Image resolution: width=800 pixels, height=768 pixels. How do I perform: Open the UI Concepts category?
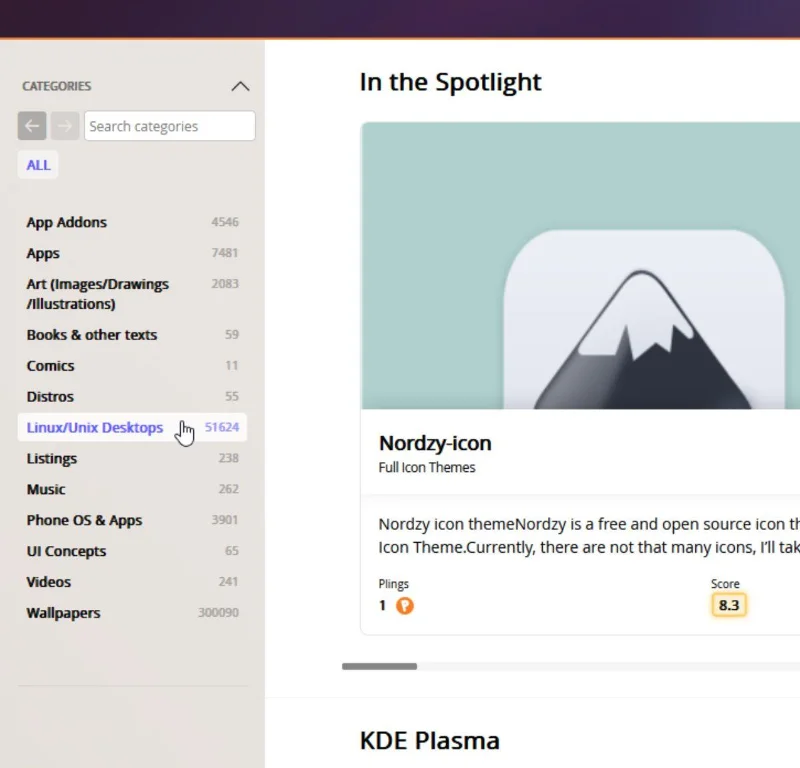[132, 551]
